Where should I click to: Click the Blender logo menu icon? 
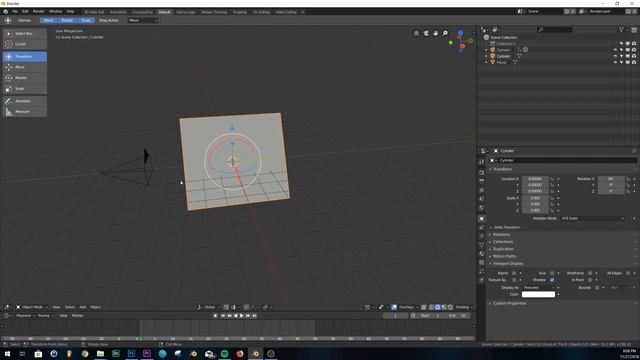(x=6, y=11)
